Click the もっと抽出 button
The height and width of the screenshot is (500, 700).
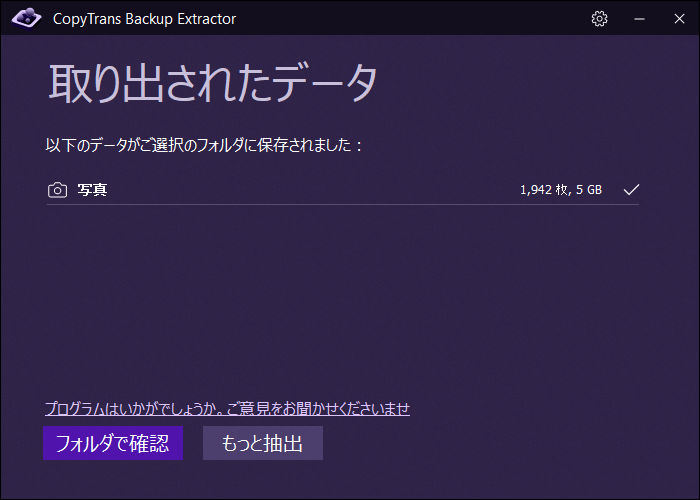tap(263, 443)
